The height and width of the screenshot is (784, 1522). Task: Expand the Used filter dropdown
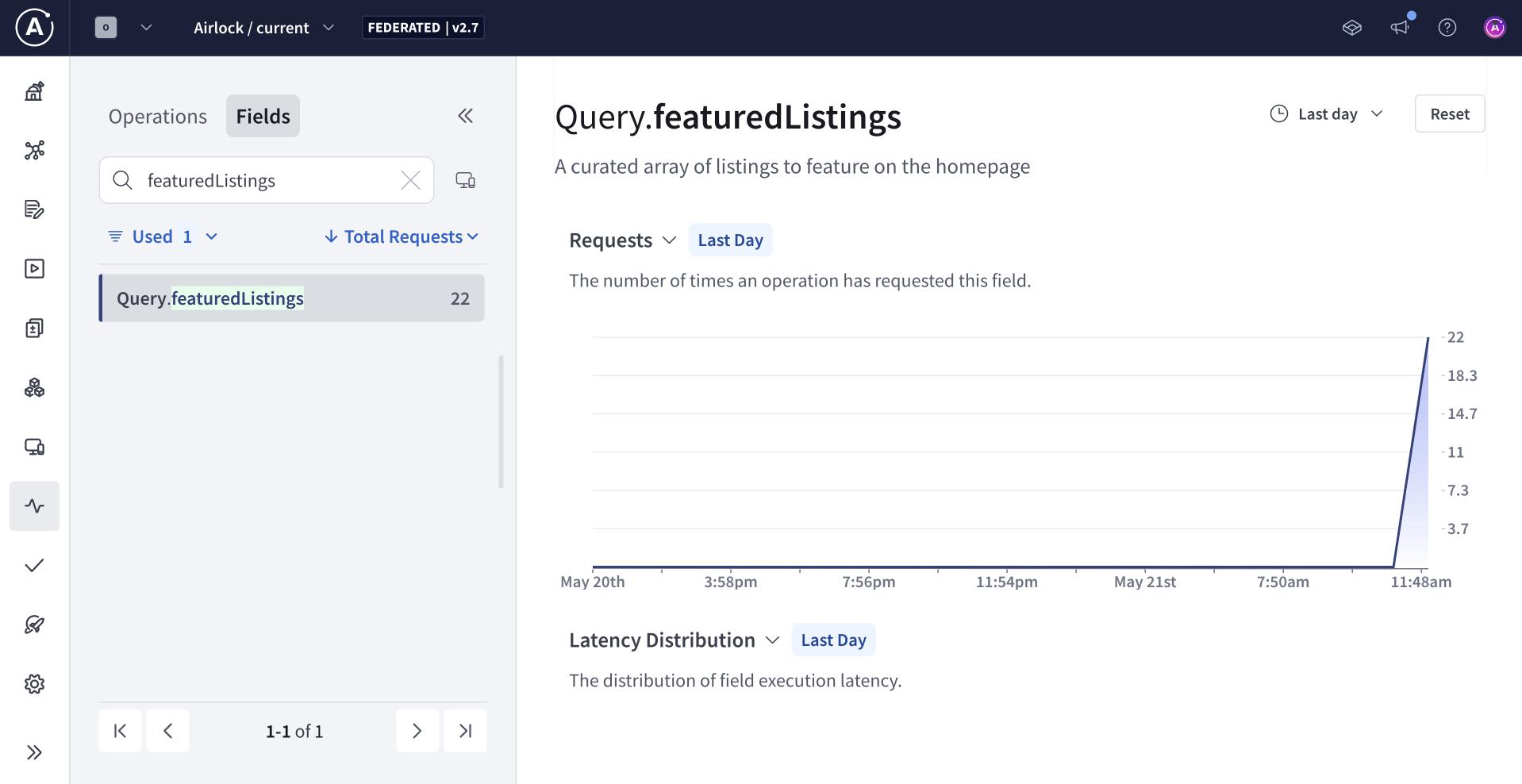[162, 236]
